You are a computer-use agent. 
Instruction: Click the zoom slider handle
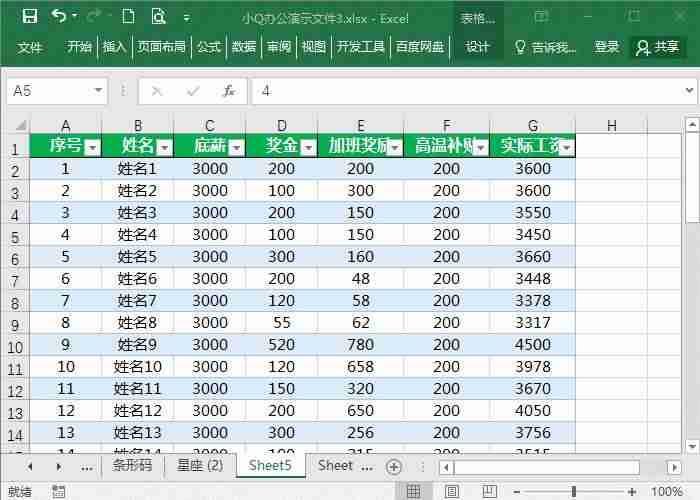574,492
